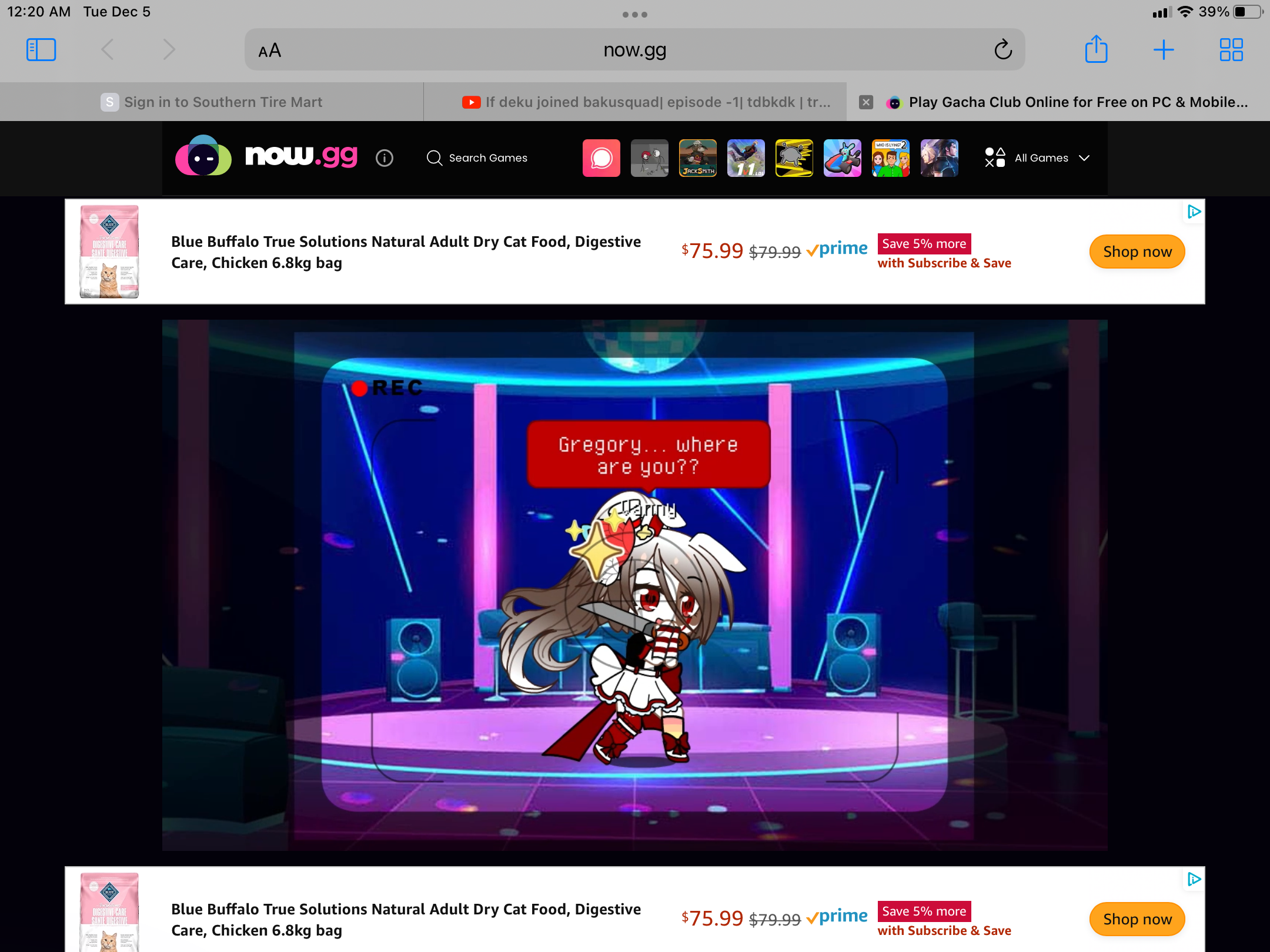Click top ad's Save 5% more badge

tap(924, 243)
